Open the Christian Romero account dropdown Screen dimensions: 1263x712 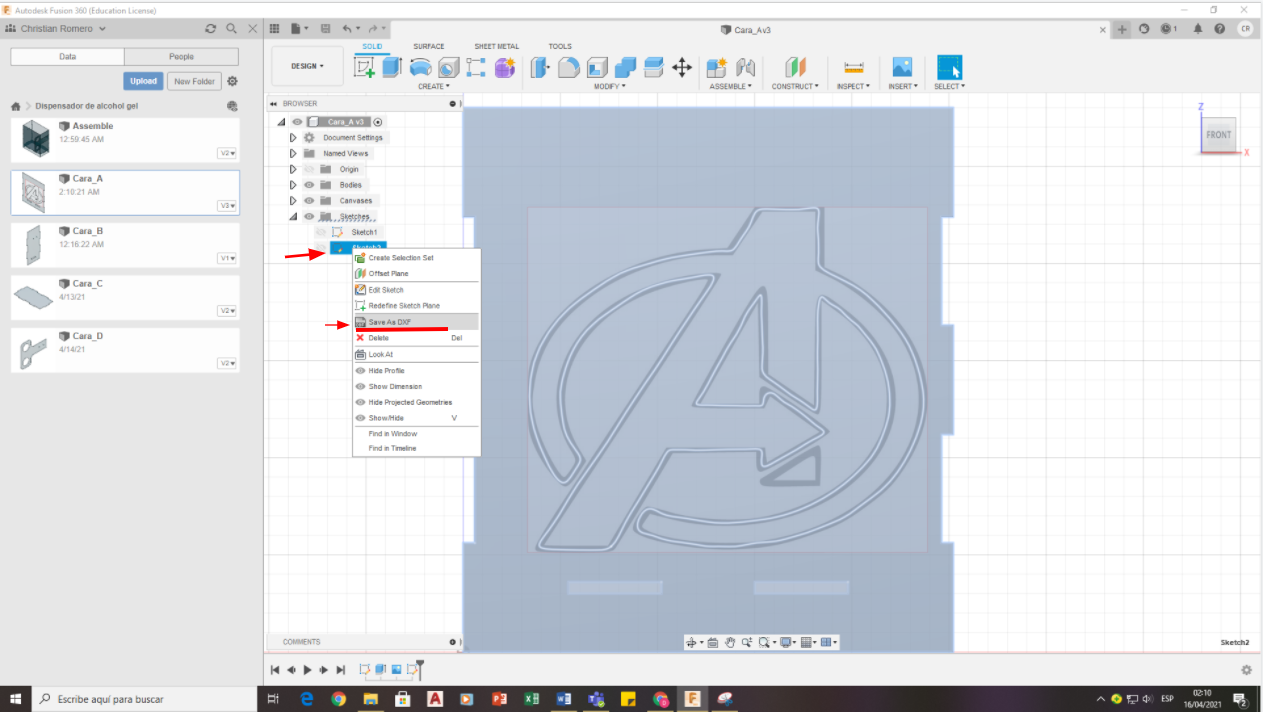(62, 29)
